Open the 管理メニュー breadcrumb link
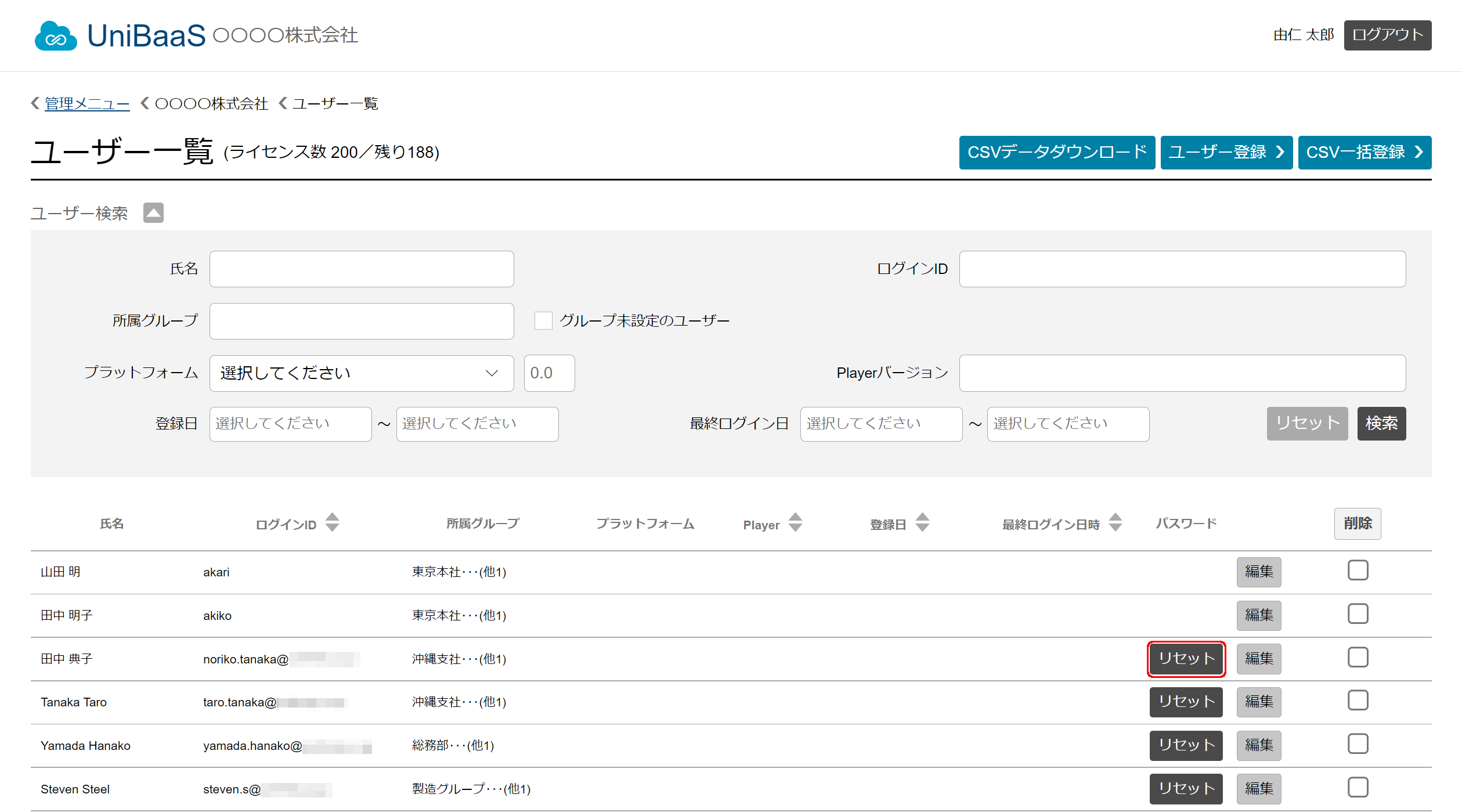The height and width of the screenshot is (812, 1462). pos(87,104)
